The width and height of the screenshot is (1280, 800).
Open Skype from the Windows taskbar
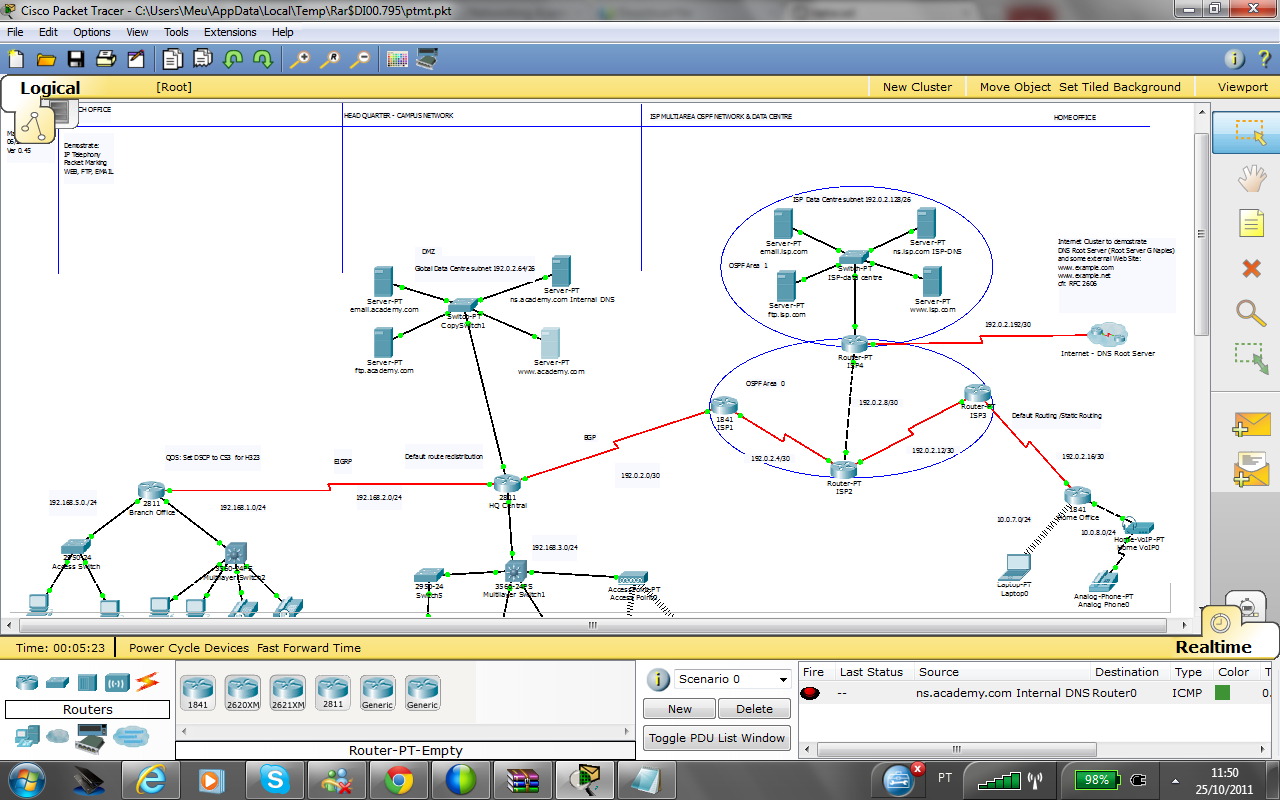275,779
